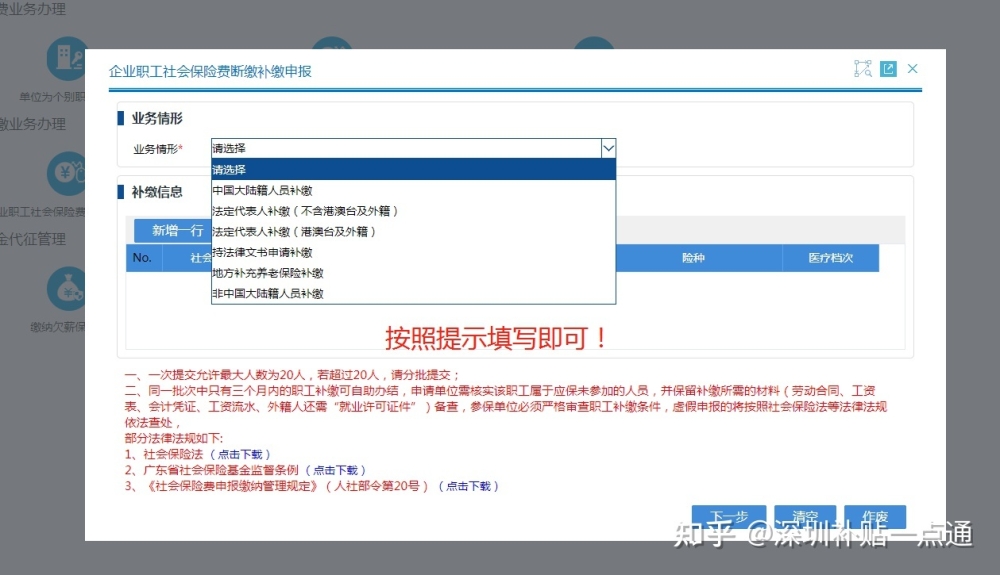Open background 企业职工社会保险费 yen icon

(x=66, y=173)
